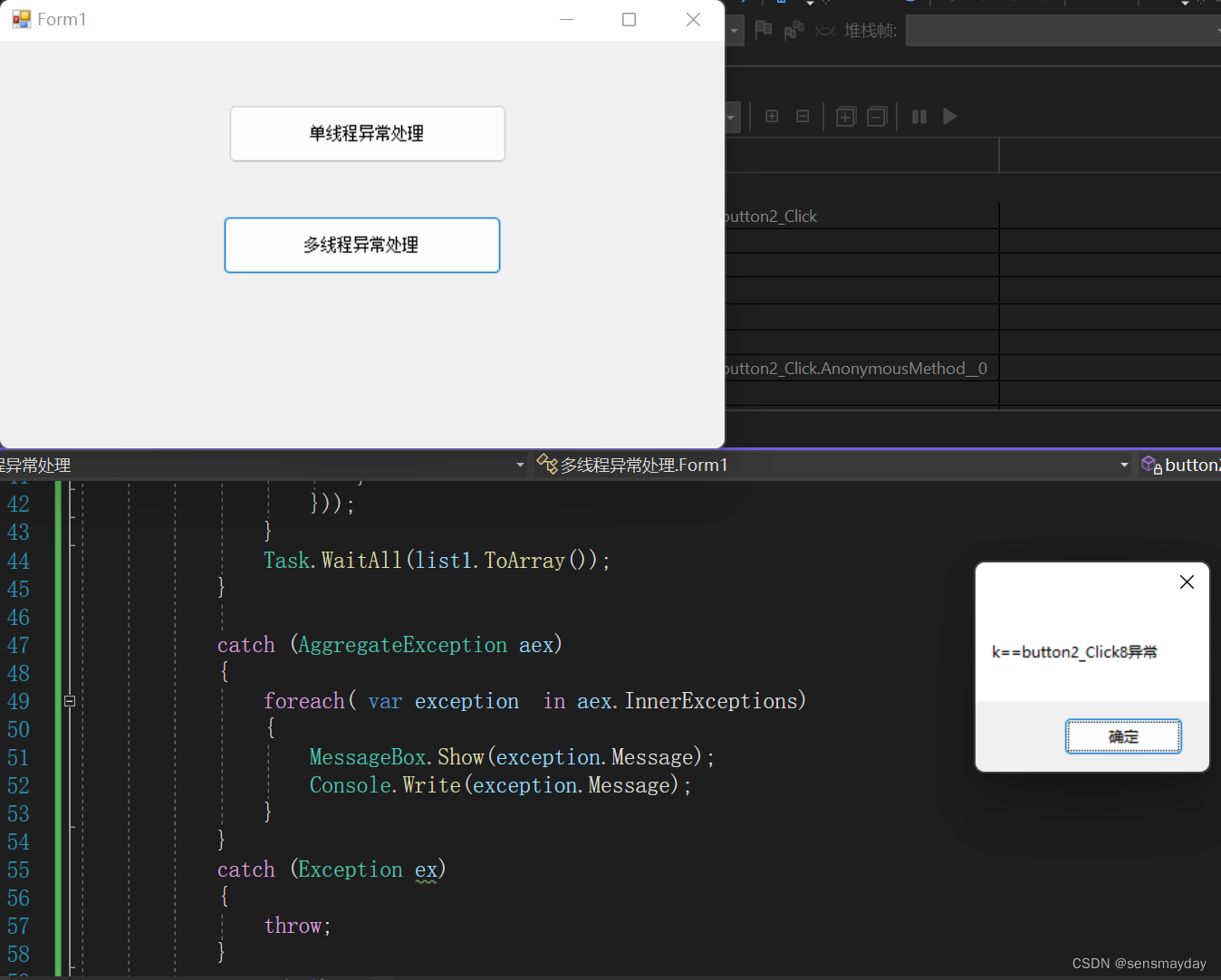Click Task.WaitAll(list1.ToArray()) code line
The width and height of the screenshot is (1221, 980).
click(437, 561)
